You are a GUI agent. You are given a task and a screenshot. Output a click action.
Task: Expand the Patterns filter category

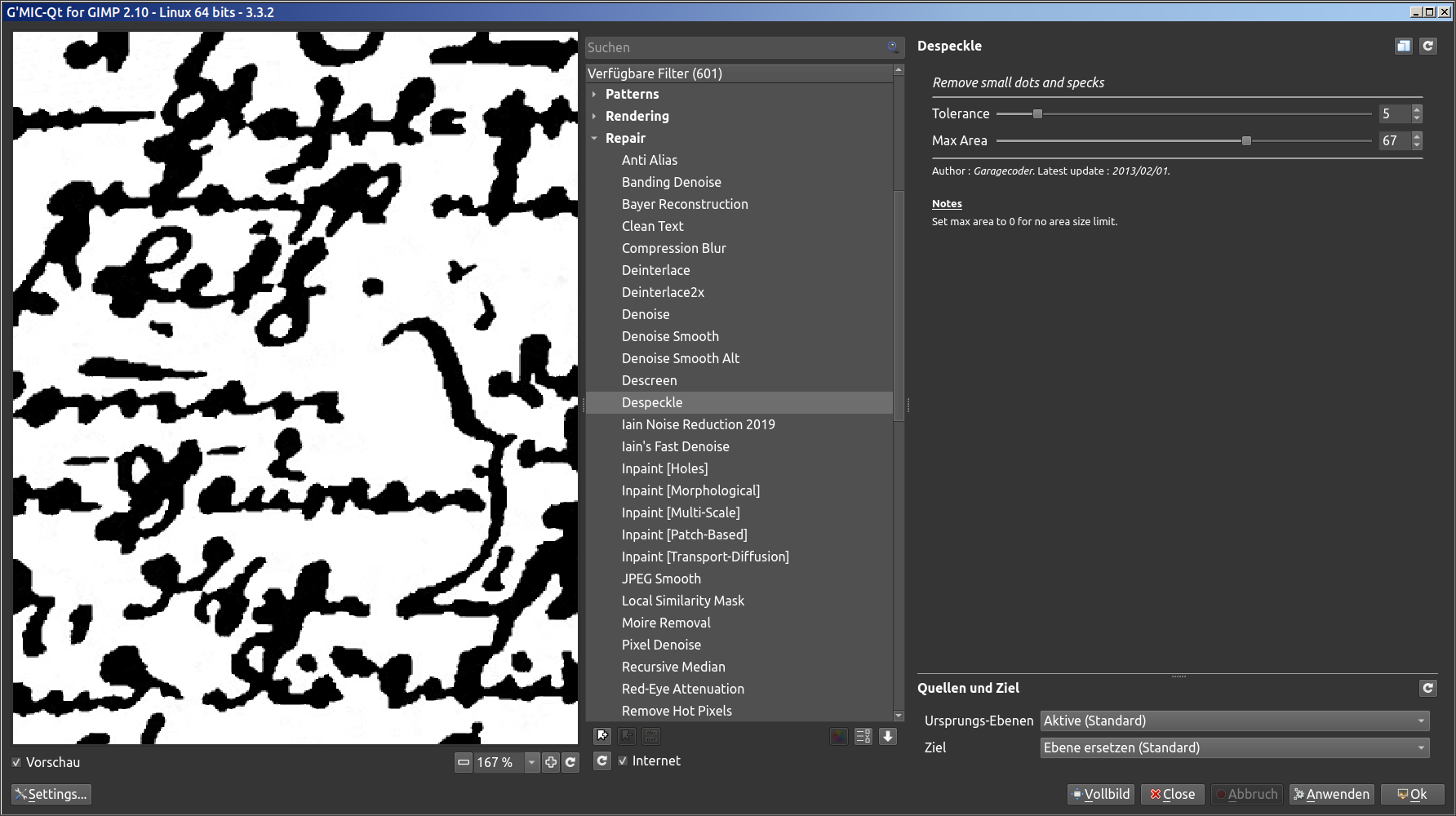[x=594, y=95]
